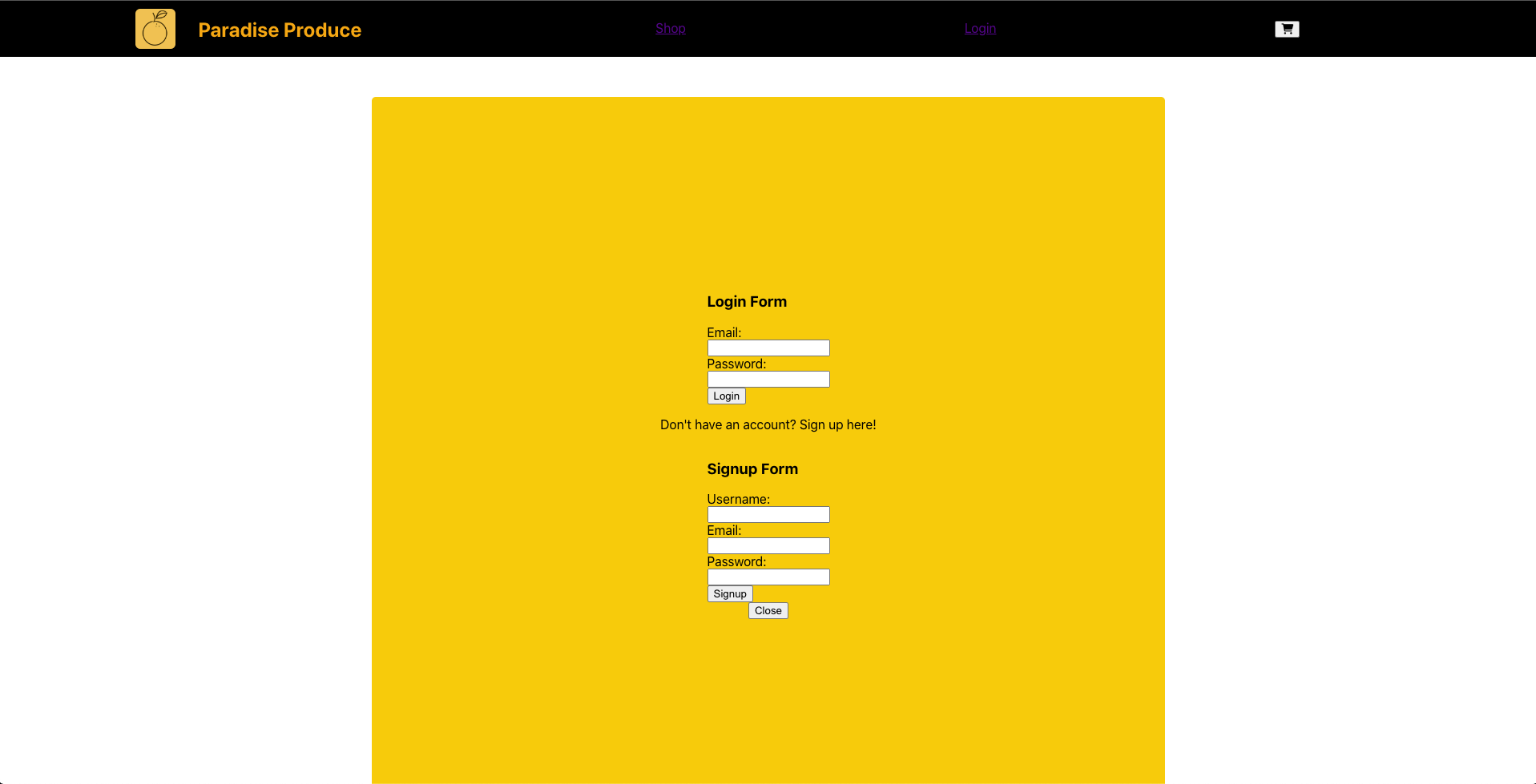
Task: Click the Email field in the Login Form
Action: (x=767, y=348)
